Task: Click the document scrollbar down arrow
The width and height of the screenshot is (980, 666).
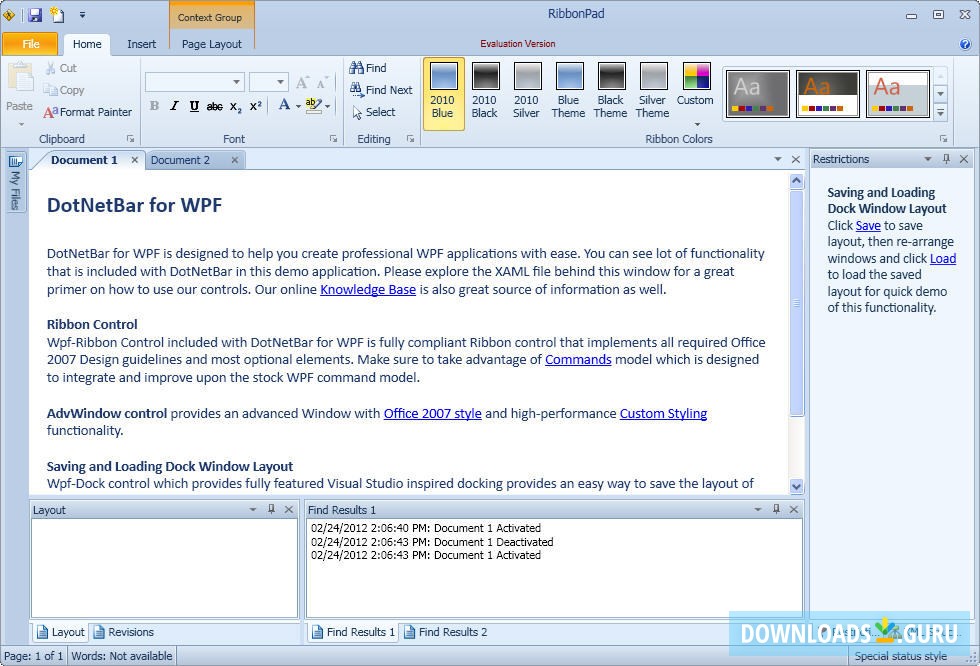Action: click(796, 486)
